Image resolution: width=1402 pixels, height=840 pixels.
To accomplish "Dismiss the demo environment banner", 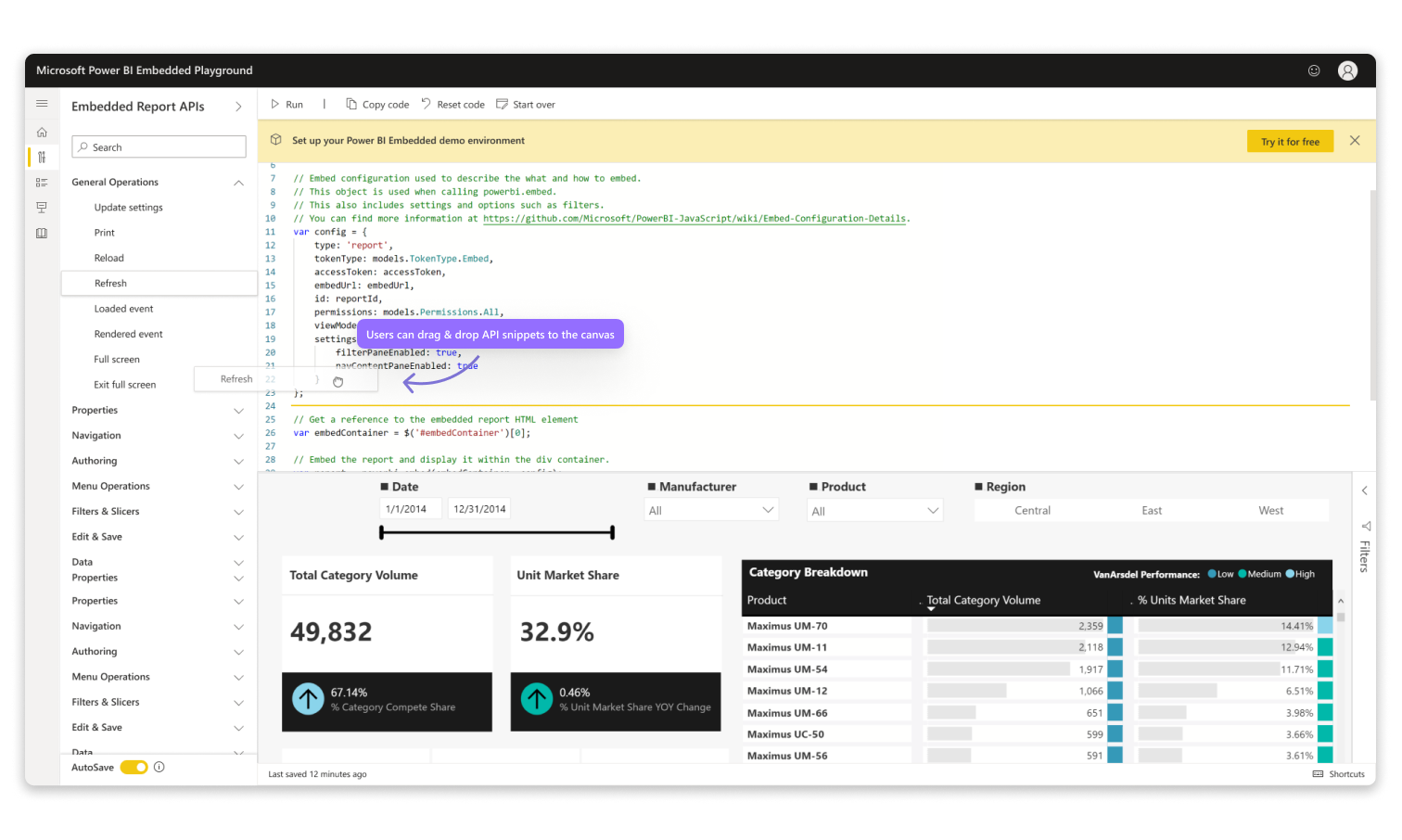I will click(x=1355, y=141).
